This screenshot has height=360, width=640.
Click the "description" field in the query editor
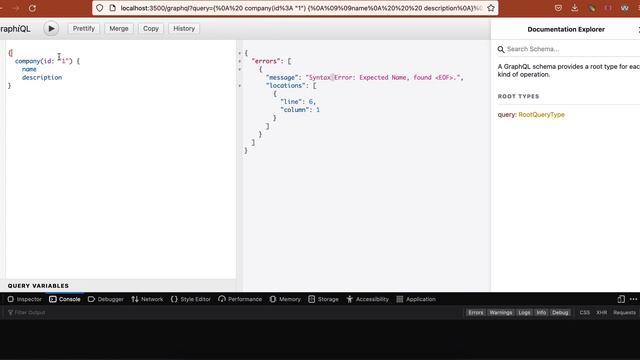pos(42,78)
